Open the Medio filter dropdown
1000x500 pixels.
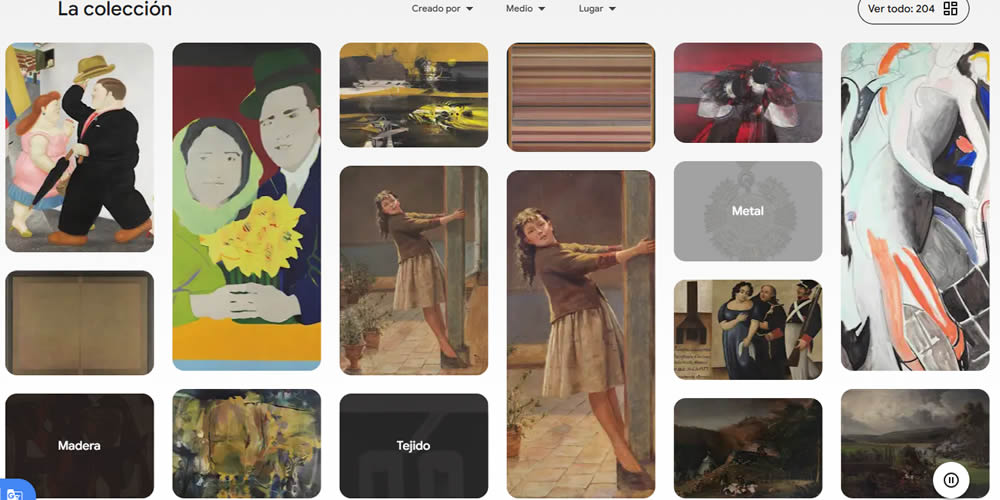(526, 9)
